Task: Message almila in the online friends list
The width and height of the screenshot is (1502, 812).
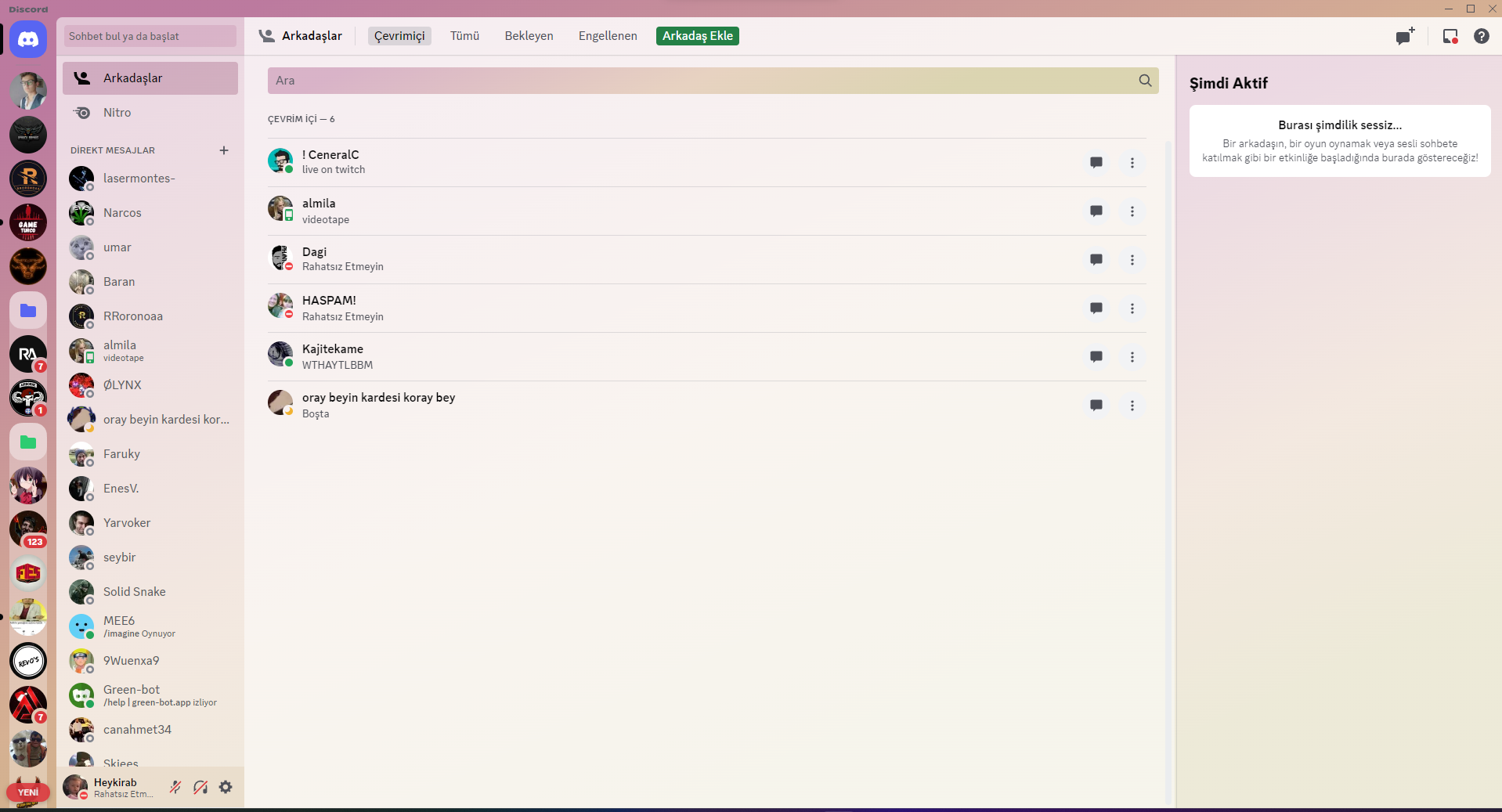Action: [1096, 211]
